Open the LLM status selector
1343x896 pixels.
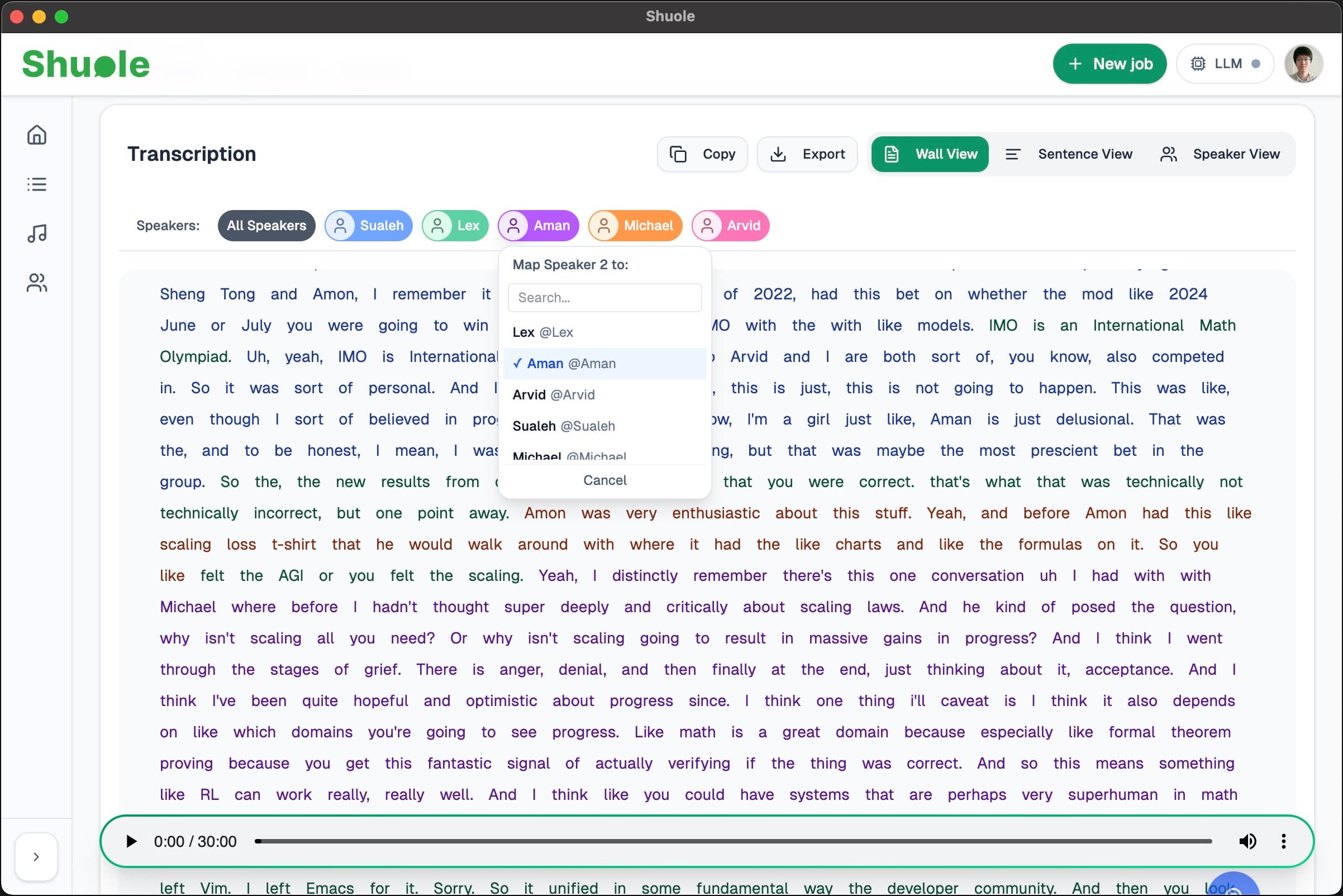pyautogui.click(x=1225, y=64)
